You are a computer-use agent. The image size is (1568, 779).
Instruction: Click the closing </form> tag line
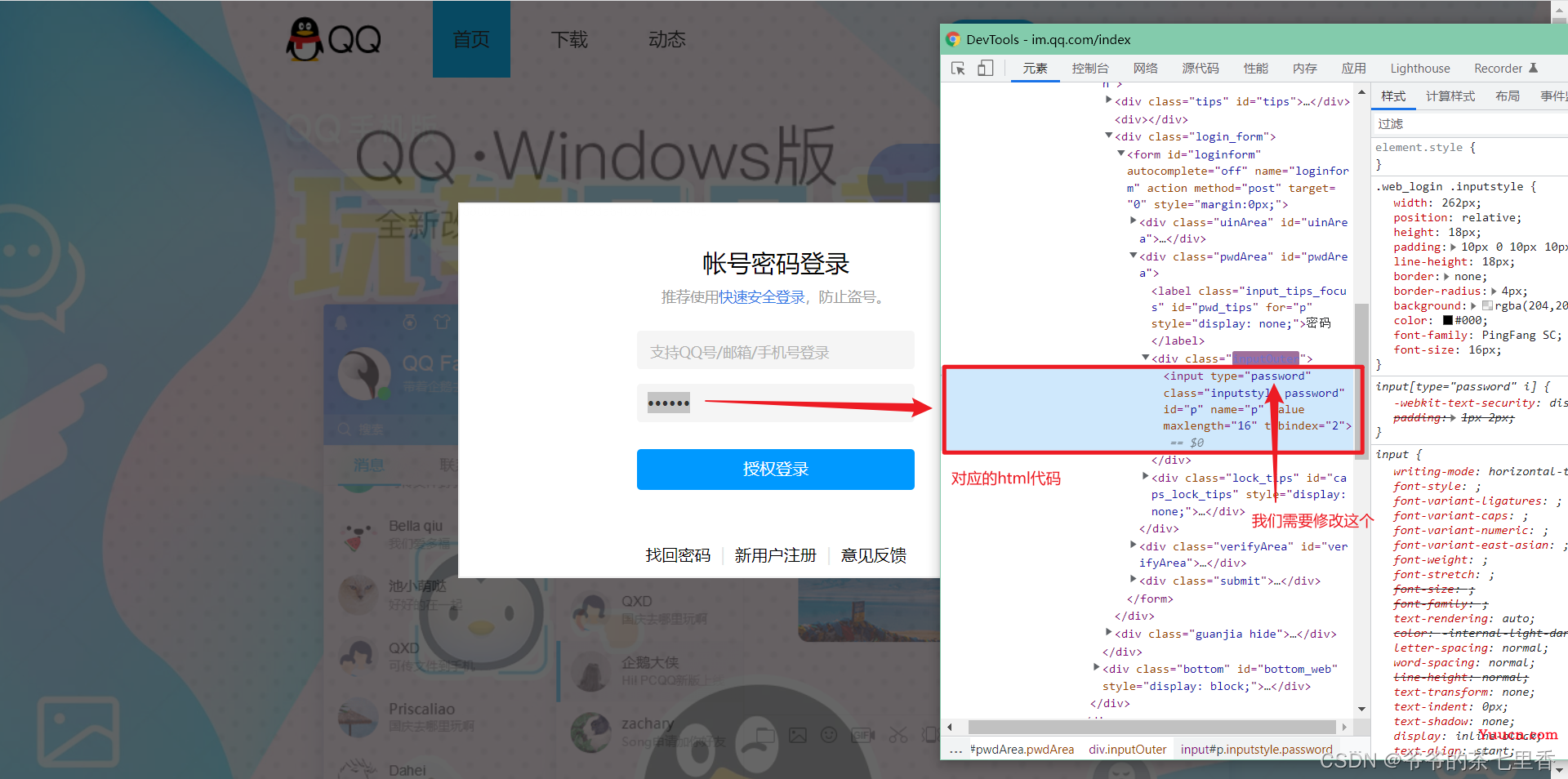(x=1150, y=599)
